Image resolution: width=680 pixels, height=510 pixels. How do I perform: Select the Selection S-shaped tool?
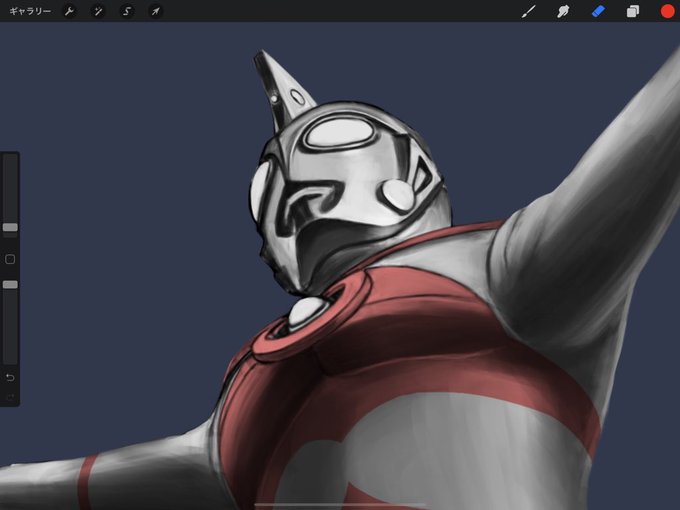tap(127, 11)
